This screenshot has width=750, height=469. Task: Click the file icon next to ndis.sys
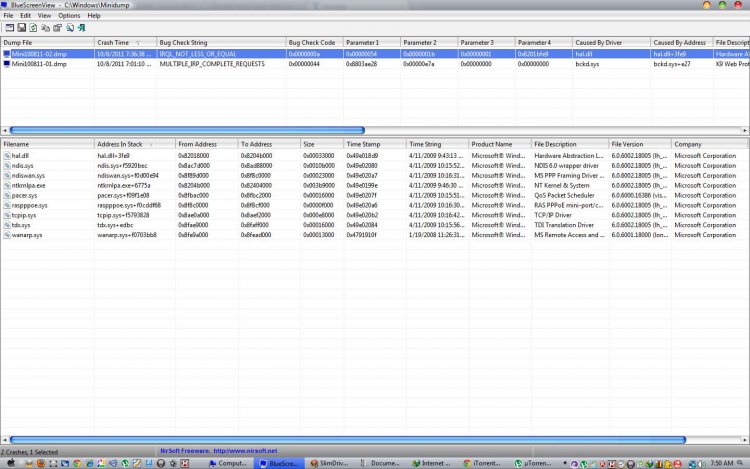pyautogui.click(x=7, y=166)
